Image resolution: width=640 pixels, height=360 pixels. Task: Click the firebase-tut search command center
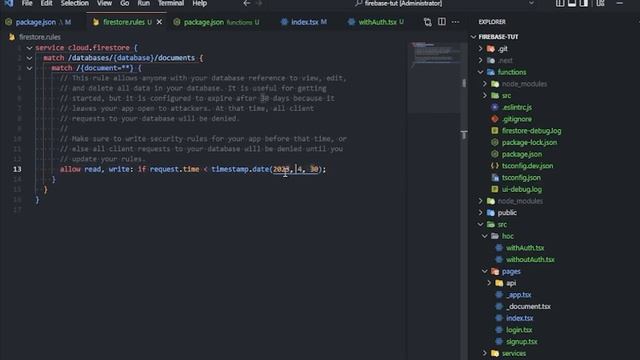click(x=402, y=3)
